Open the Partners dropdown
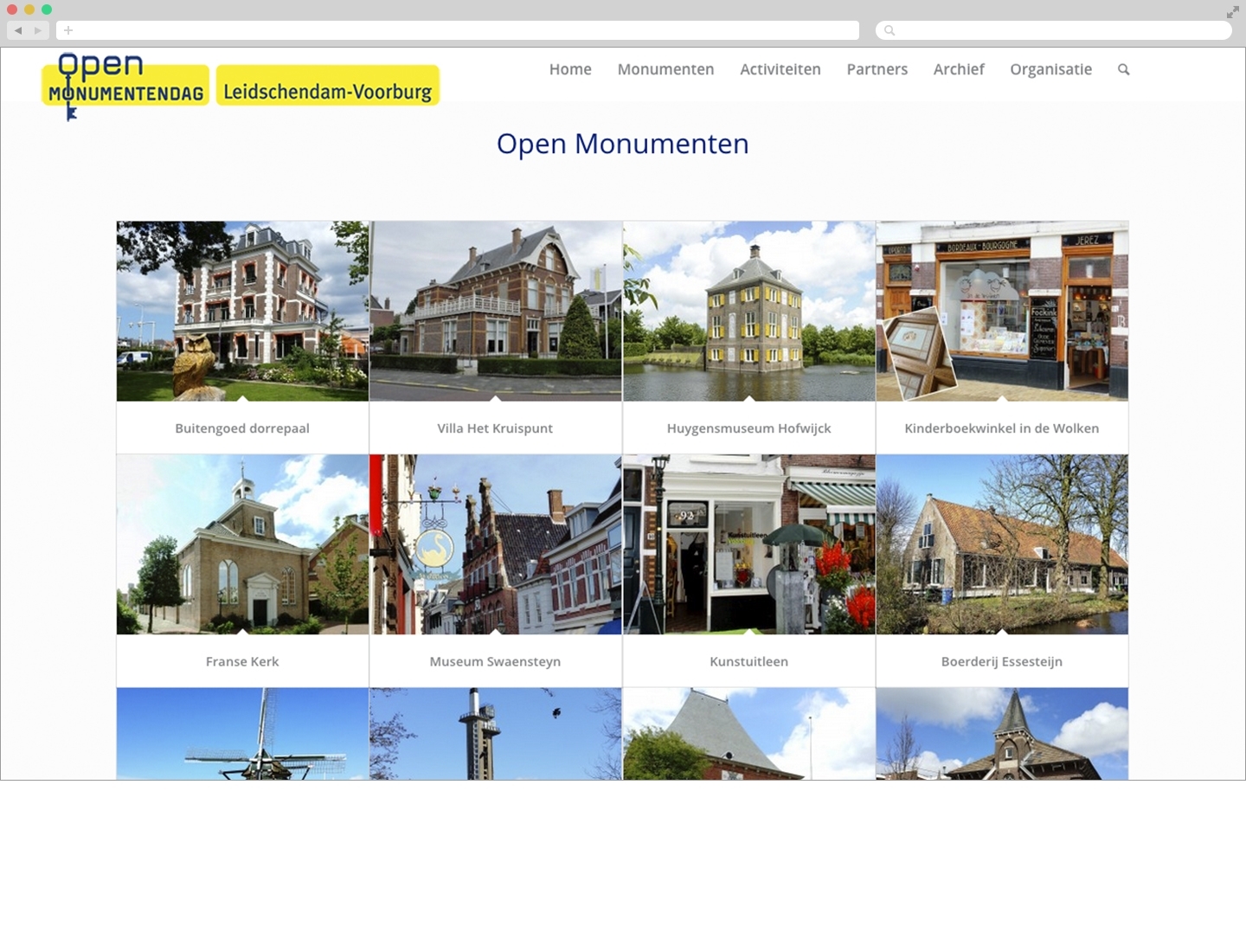 click(877, 69)
